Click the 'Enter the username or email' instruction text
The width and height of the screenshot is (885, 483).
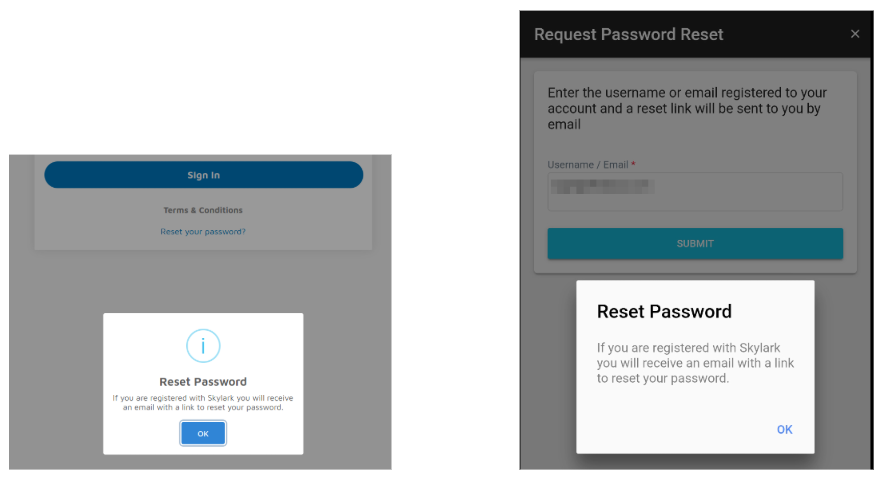687,108
